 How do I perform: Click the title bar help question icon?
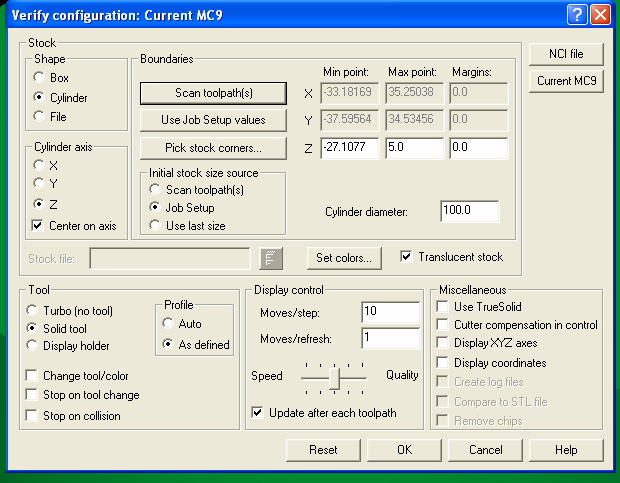click(577, 15)
